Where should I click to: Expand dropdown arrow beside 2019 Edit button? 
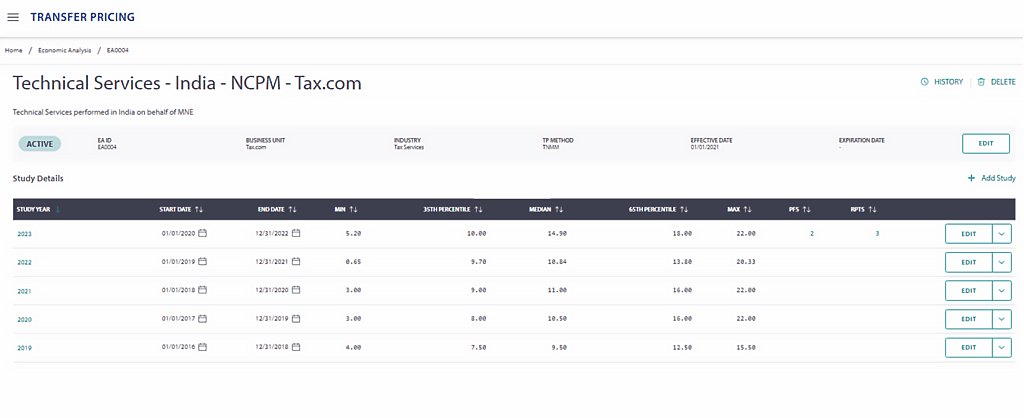1002,348
